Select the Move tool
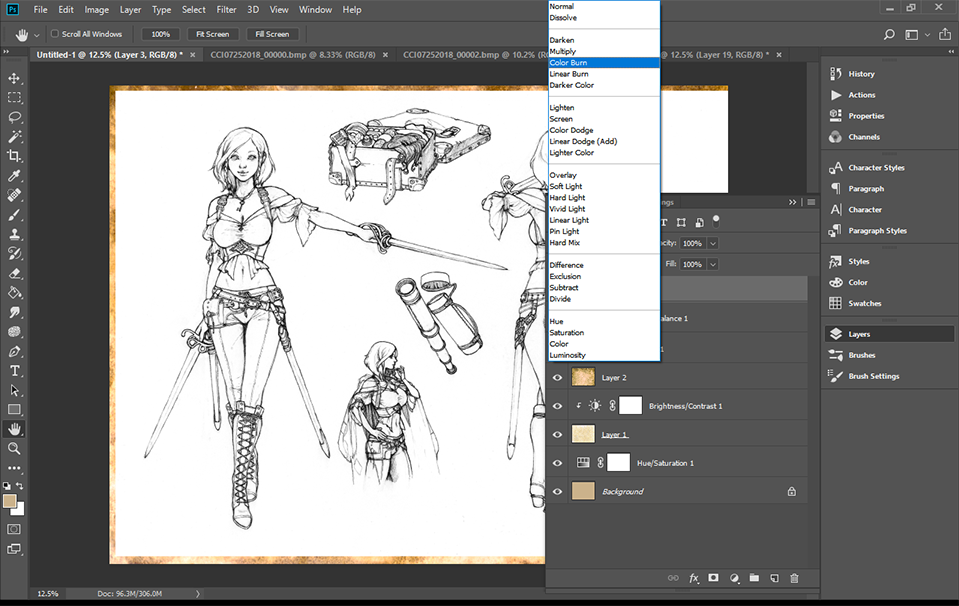 [x=14, y=78]
